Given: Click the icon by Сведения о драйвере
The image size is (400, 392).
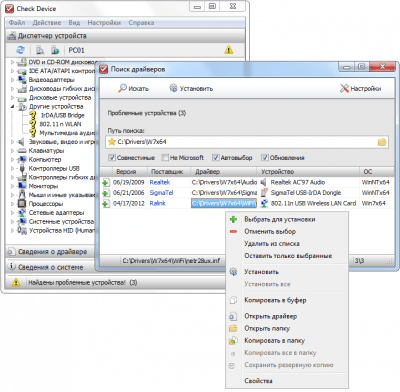Looking at the screenshot, I should coord(11,252).
